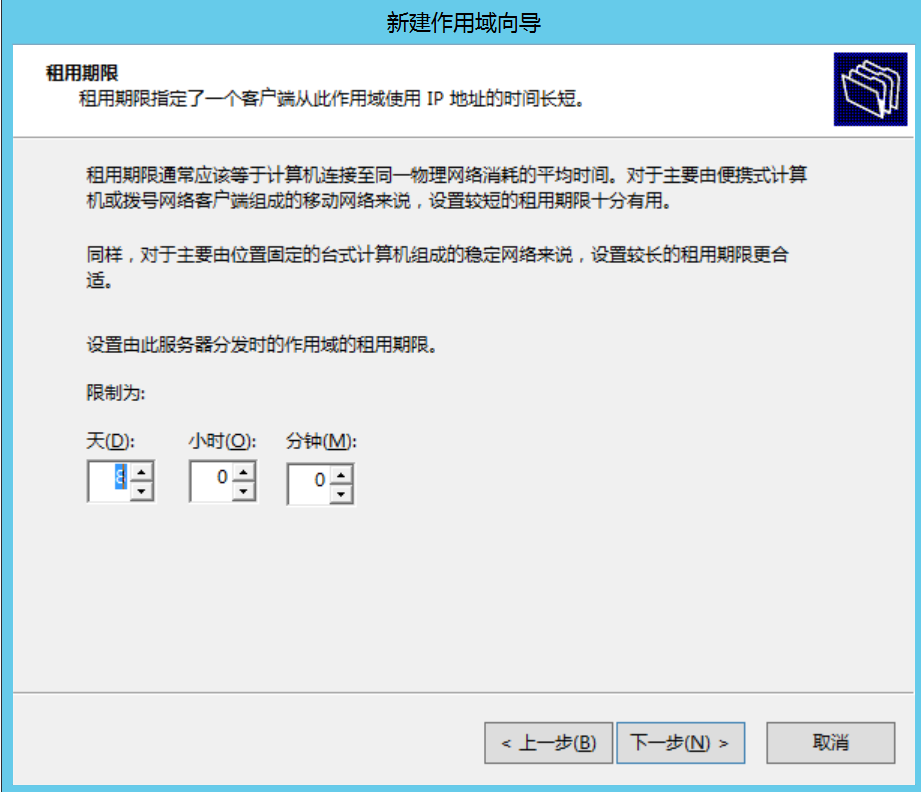Decrease minutes value with down arrow
This screenshot has height=792, width=921.
341,494
